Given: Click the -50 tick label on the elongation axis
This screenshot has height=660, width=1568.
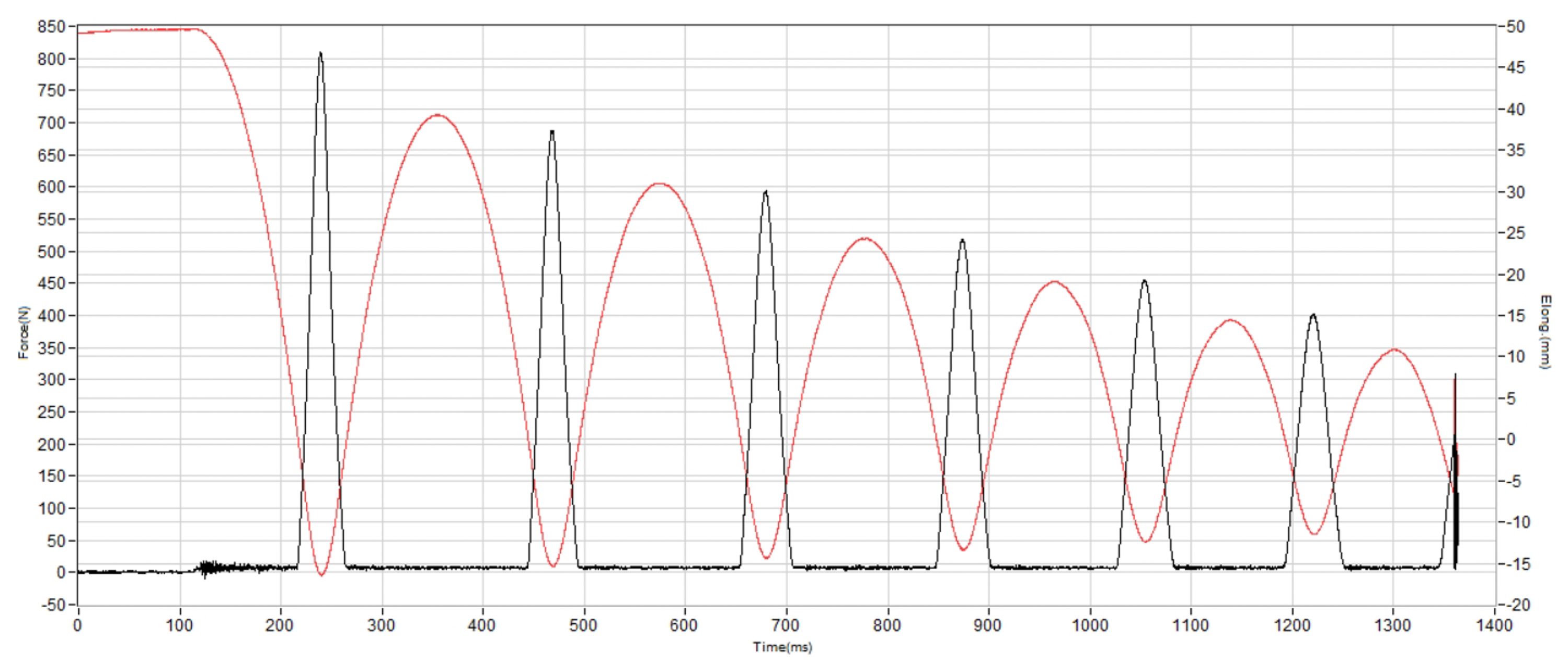Looking at the screenshot, I should point(1514,27).
